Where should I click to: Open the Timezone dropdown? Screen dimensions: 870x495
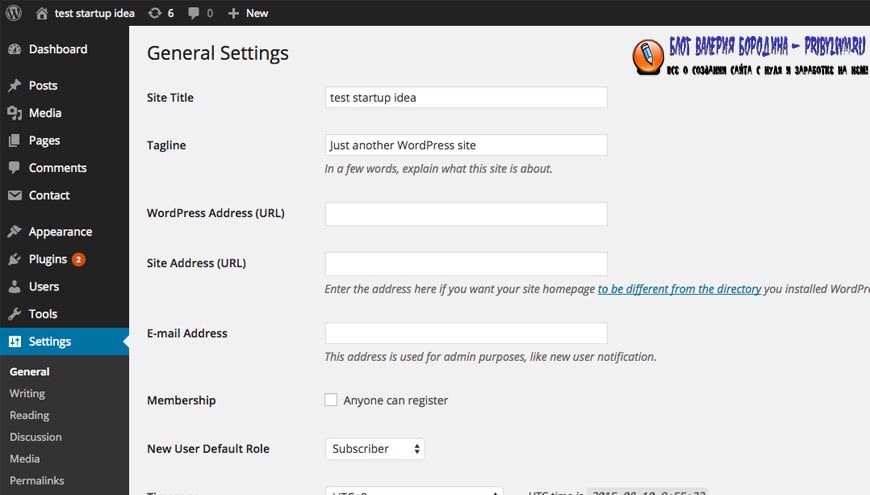(x=414, y=491)
